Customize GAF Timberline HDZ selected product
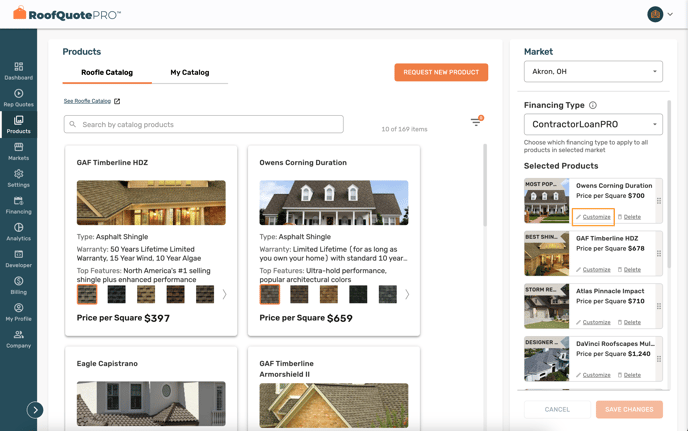Screen dimensions: 688x431 (593, 269)
